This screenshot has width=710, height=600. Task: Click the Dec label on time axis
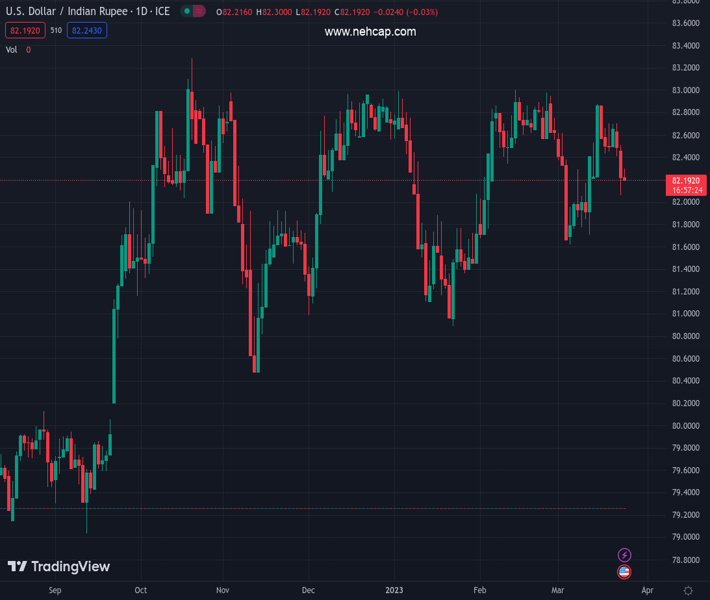click(x=308, y=590)
